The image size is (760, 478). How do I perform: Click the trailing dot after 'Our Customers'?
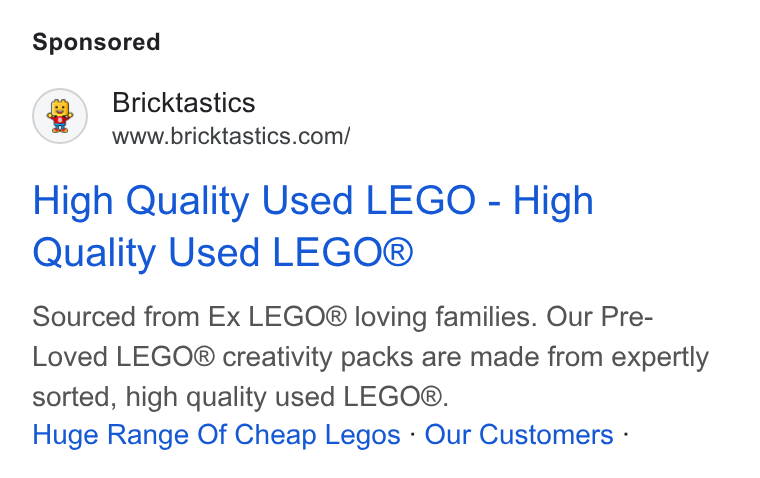point(626,433)
